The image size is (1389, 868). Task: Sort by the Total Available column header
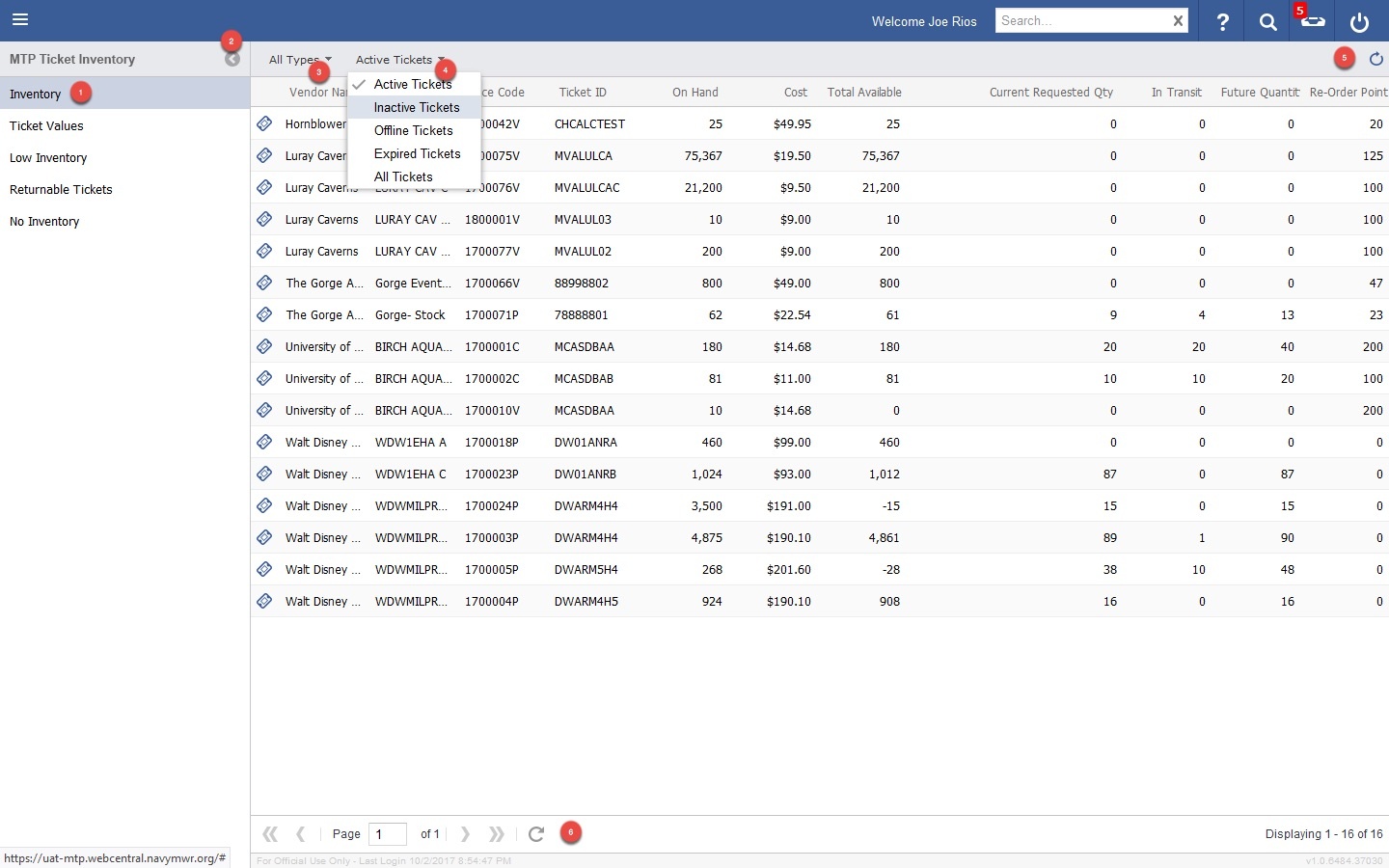click(864, 93)
